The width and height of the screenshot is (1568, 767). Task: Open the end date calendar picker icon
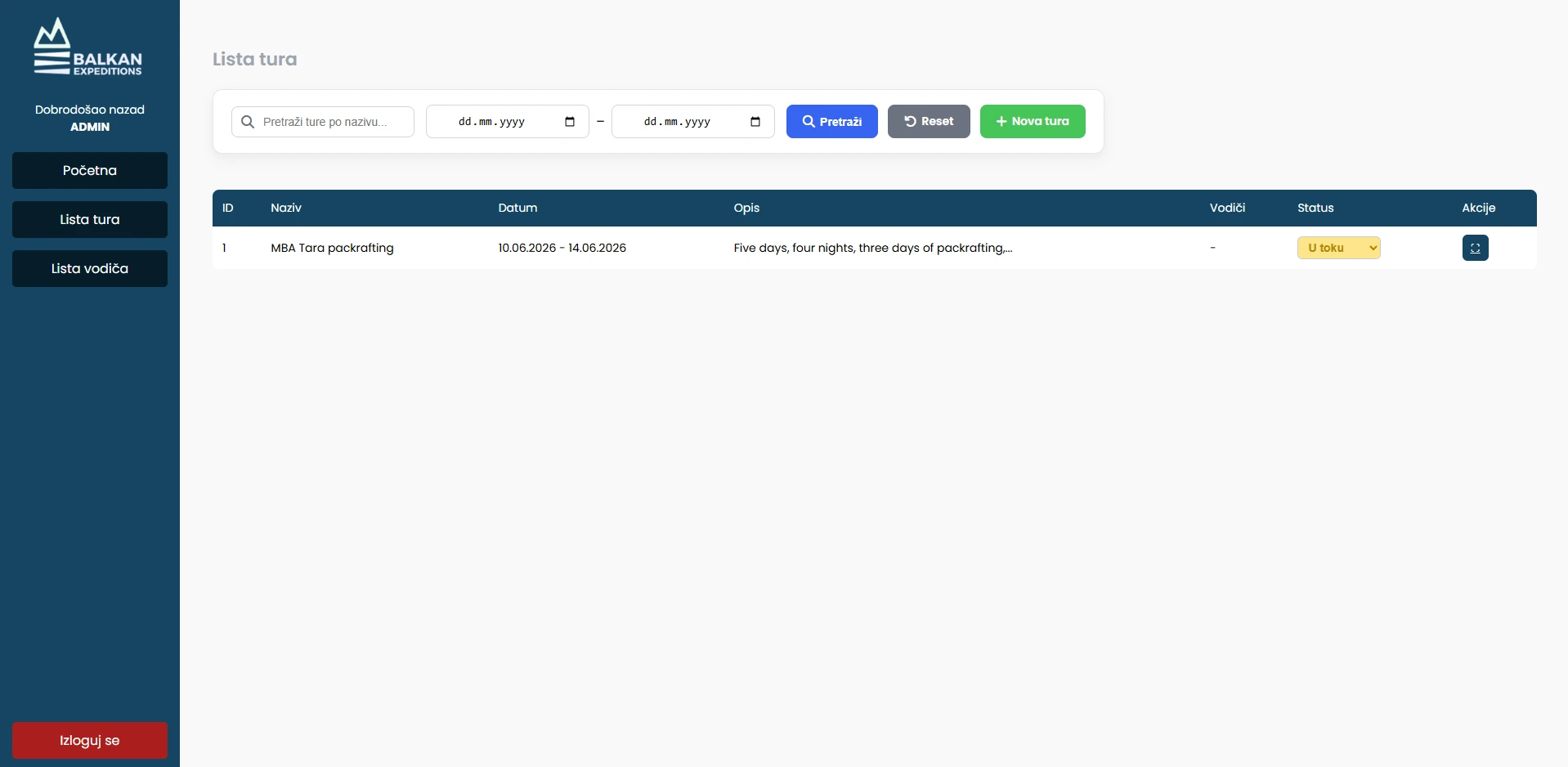click(755, 122)
